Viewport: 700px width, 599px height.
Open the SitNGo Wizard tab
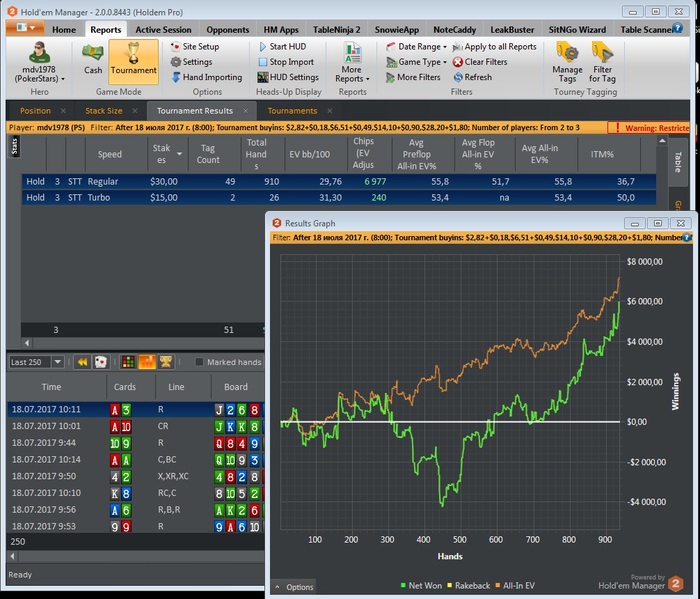(x=577, y=30)
